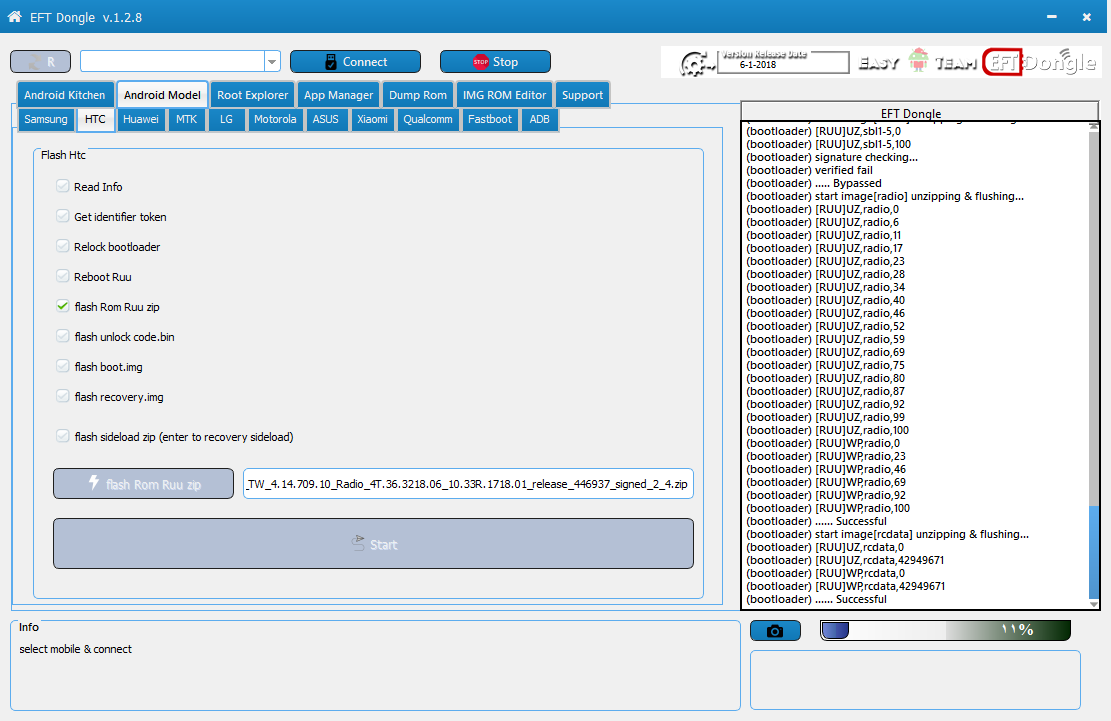Close the EFT Dongle window
This screenshot has width=1111, height=721.
tap(1087, 17)
